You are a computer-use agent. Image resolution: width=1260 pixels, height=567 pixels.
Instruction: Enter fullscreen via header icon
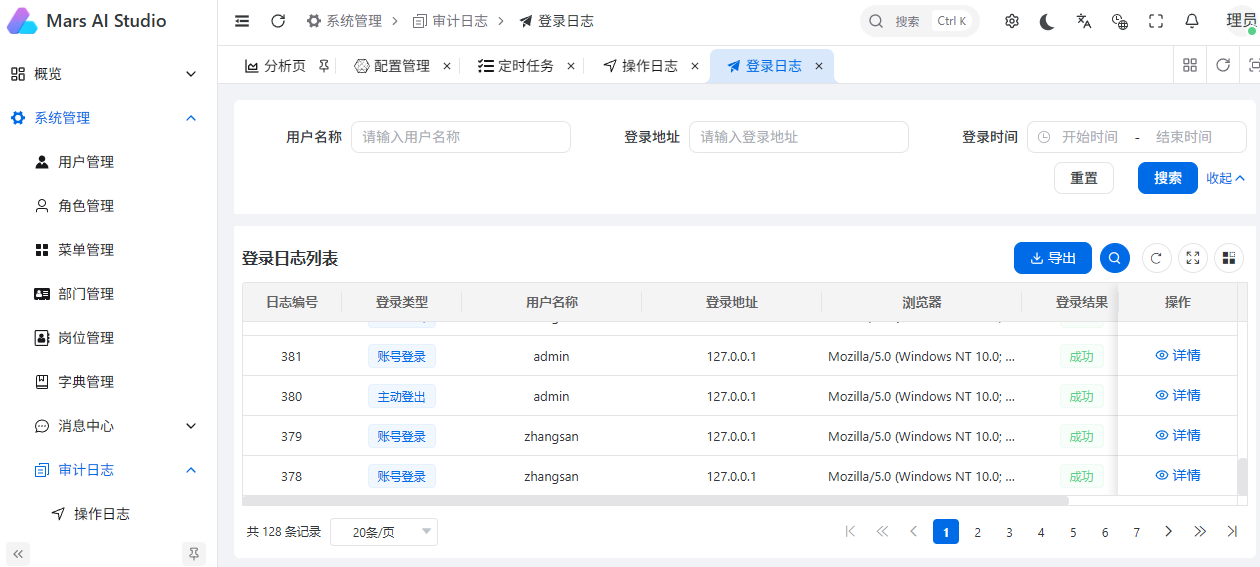coord(1156,21)
